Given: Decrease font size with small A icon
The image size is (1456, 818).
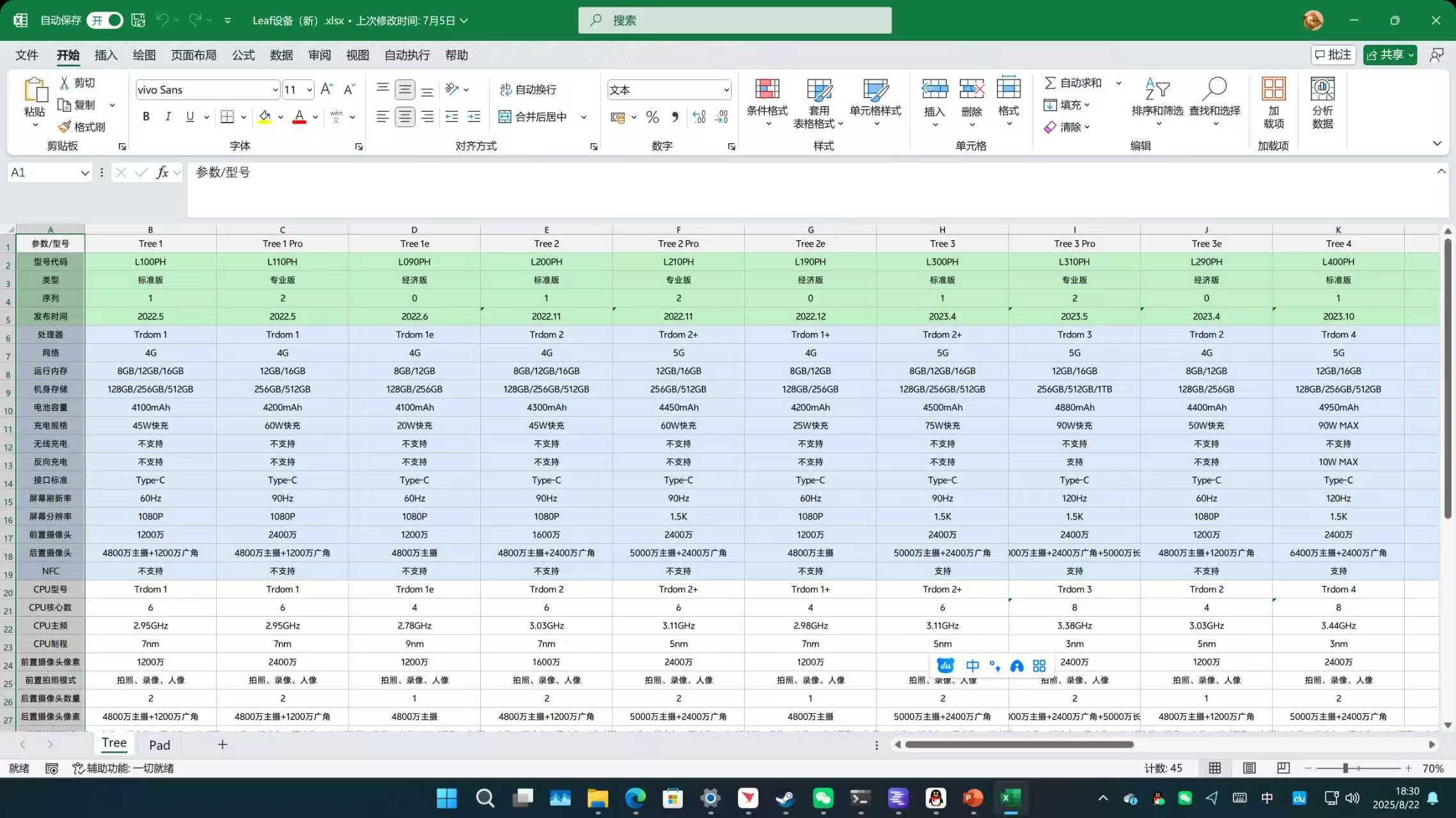Looking at the screenshot, I should (x=348, y=89).
